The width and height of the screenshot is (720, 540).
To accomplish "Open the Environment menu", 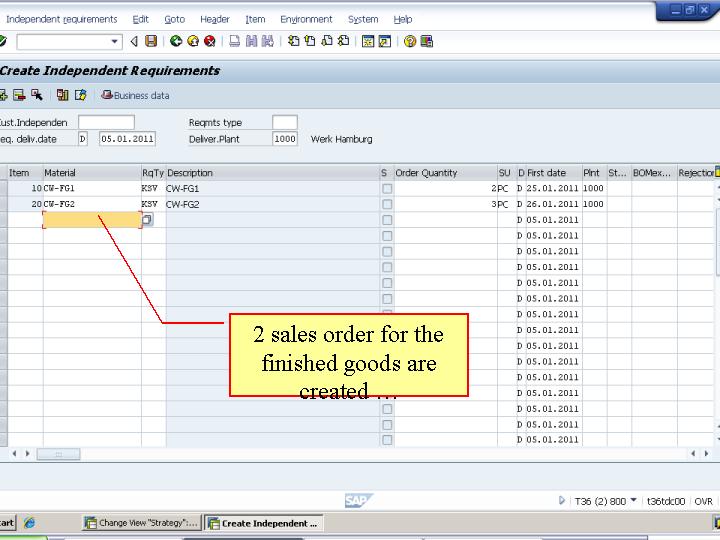I will click(306, 19).
